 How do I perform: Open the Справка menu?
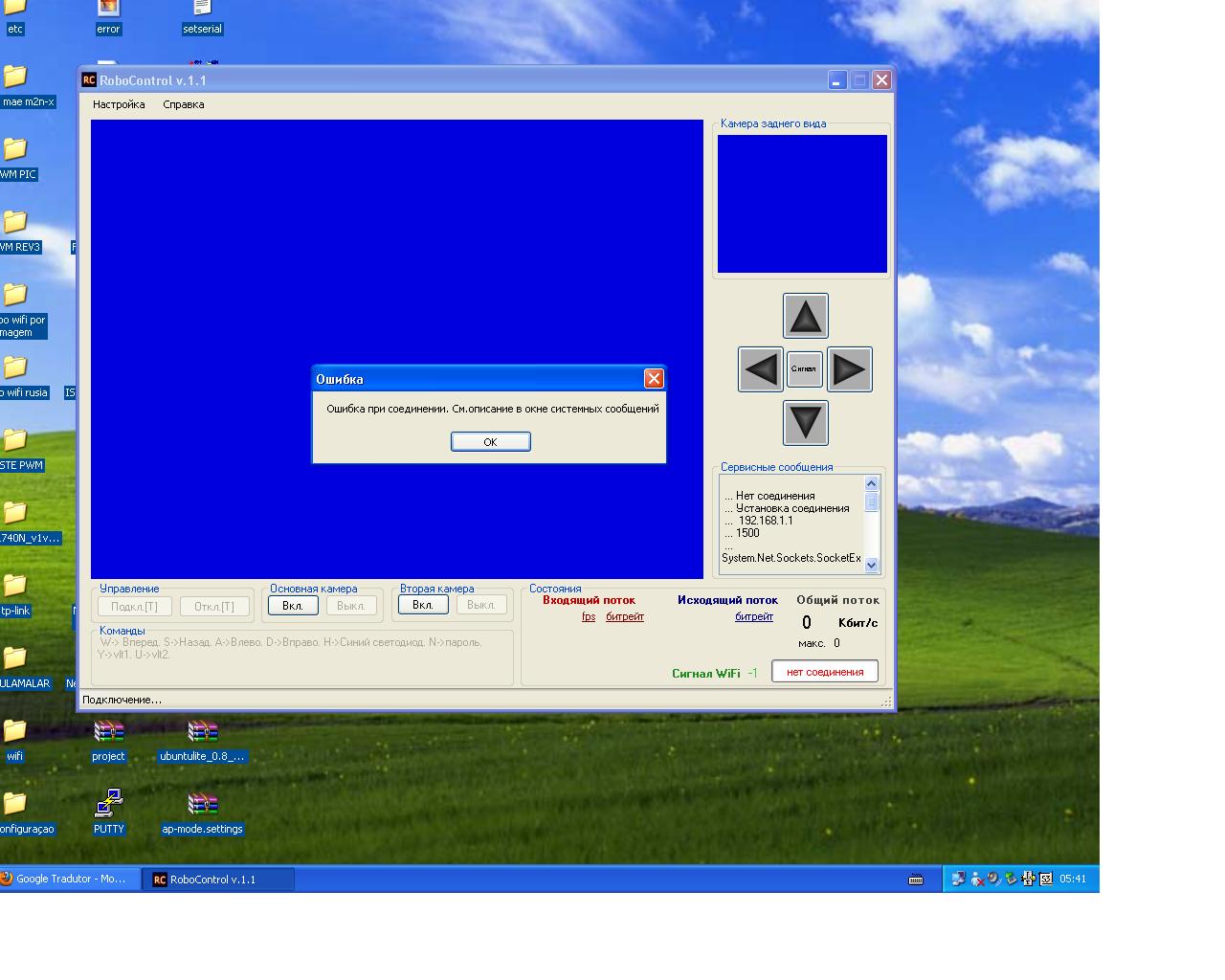tap(183, 104)
